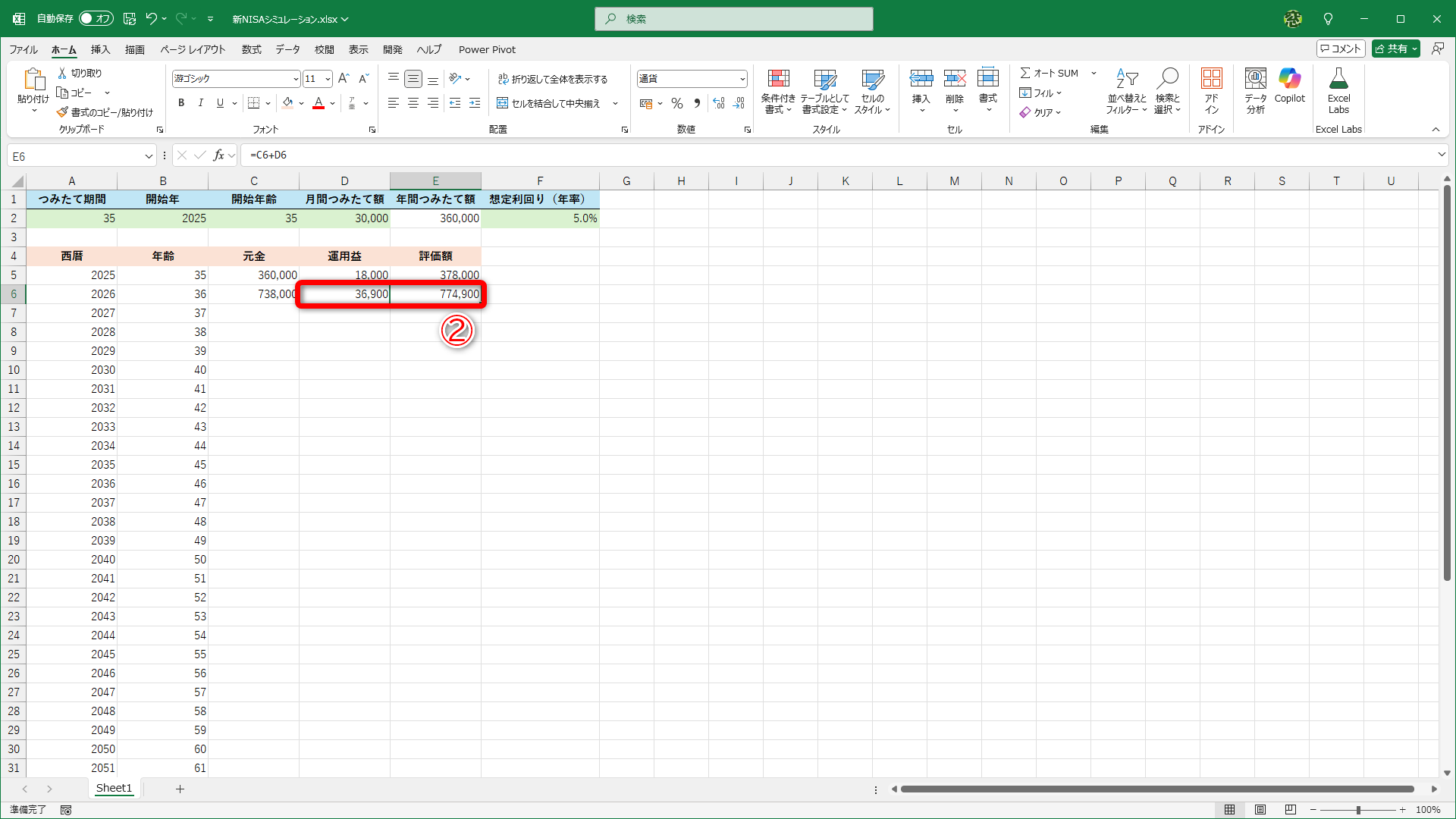
Task: Toggle bold formatting
Action: click(181, 103)
